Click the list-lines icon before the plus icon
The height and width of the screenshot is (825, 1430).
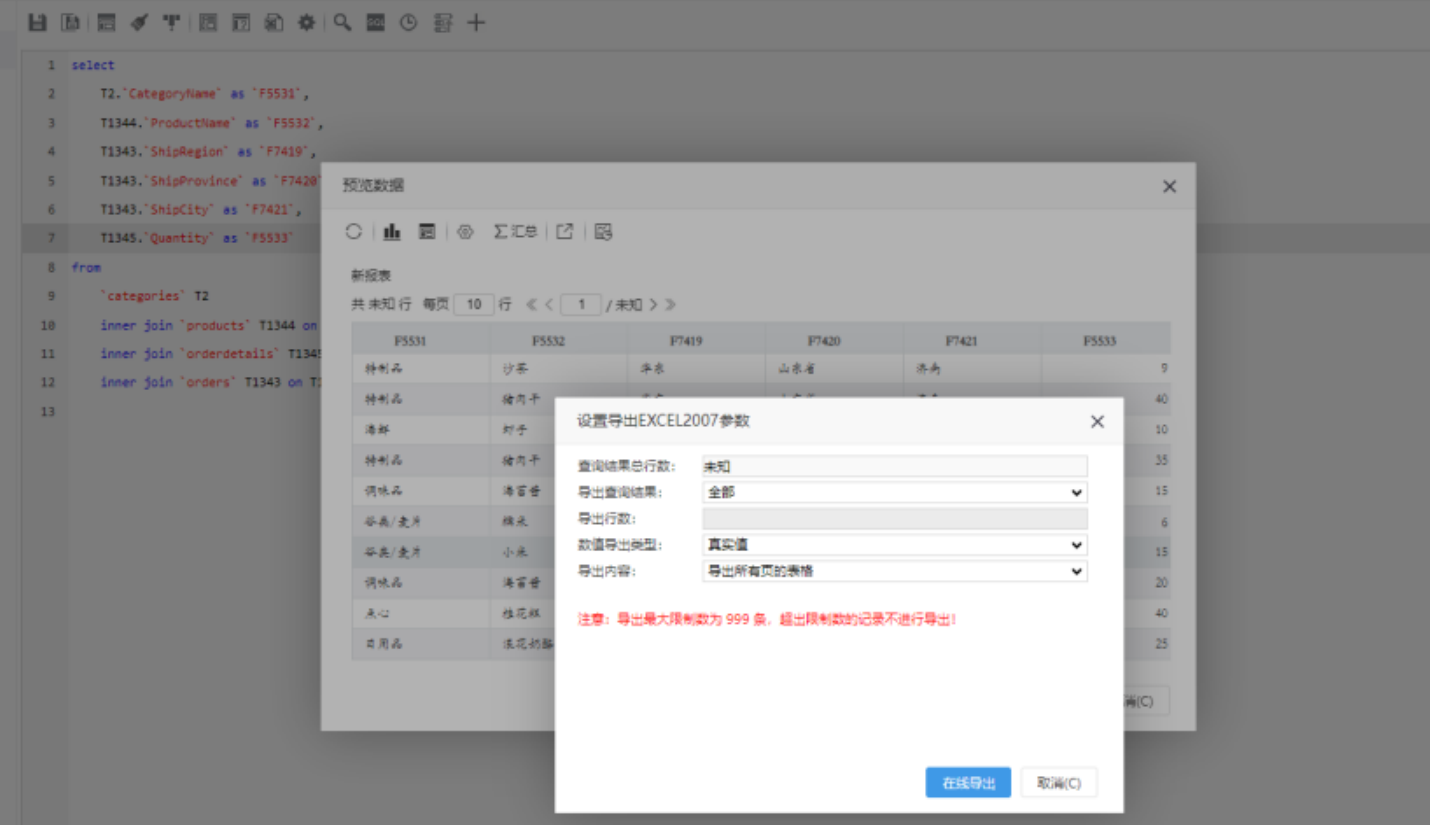pos(443,22)
